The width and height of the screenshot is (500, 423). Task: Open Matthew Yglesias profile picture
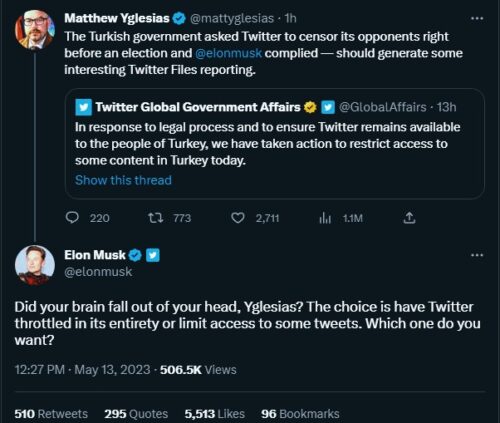(35, 30)
